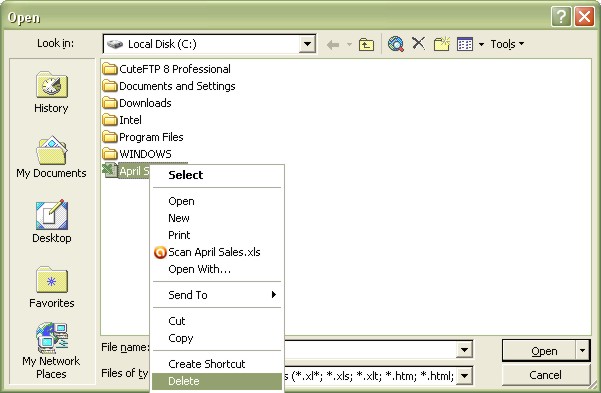Viewport: 601px width, 393px height.
Task: Select the CuteFTP 8 Professional folder name
Action: coord(175,69)
